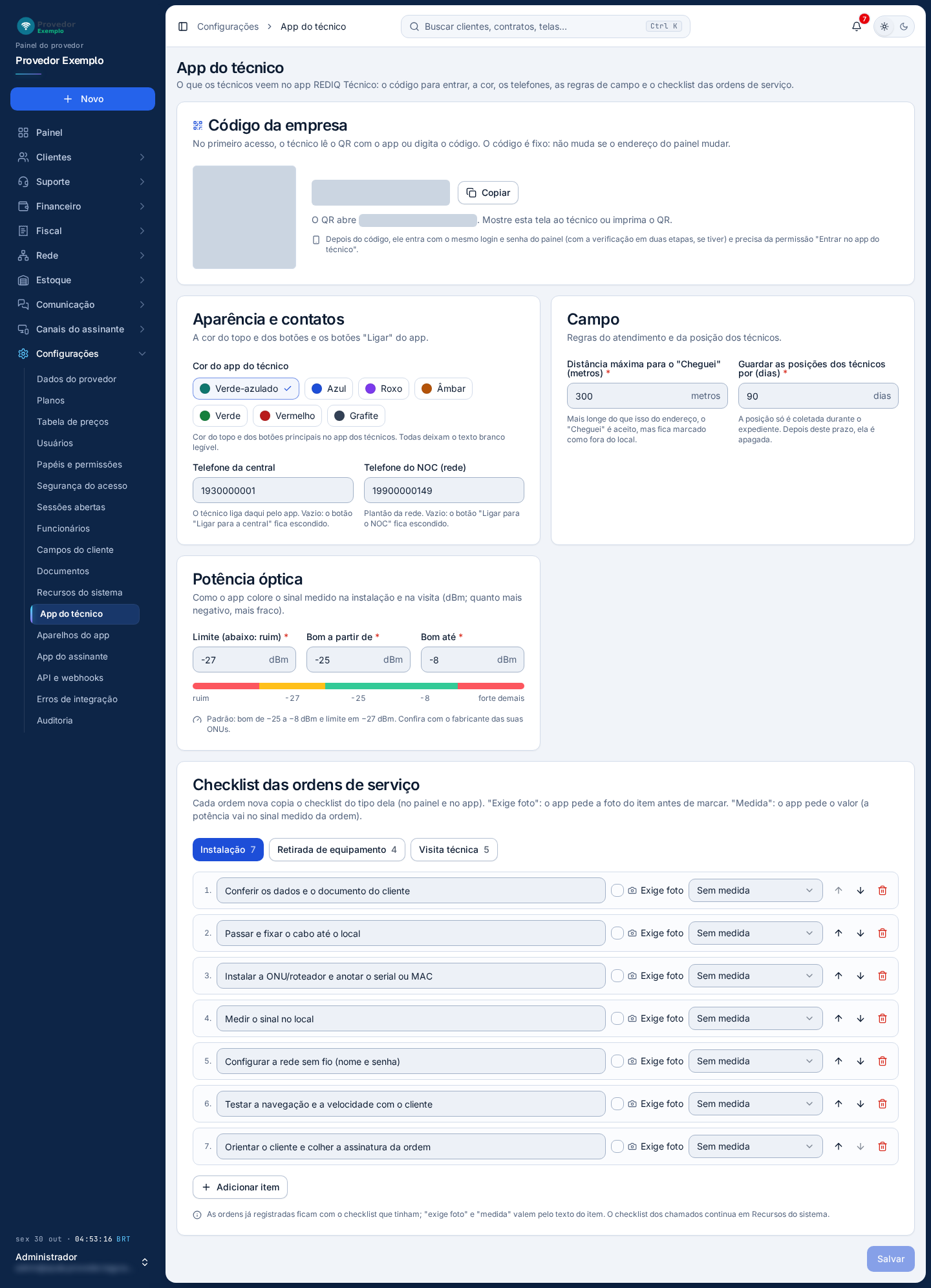Open measure dropdown for 'Medir o sinal no local'
Viewport: 931px width, 1288px height.
pos(755,1018)
